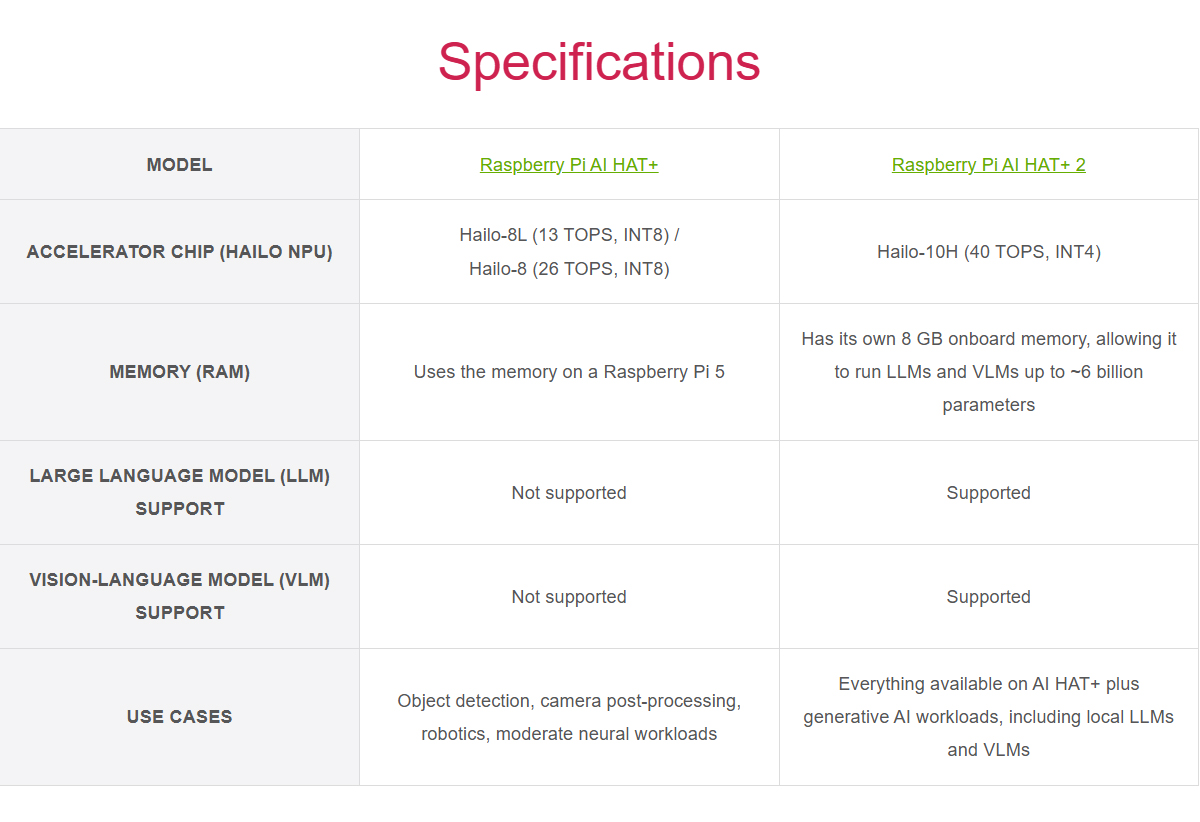Screen dimensions: 1200x822
Task: Select 'Not supported' in the VLM Support row
Action: 569,597
